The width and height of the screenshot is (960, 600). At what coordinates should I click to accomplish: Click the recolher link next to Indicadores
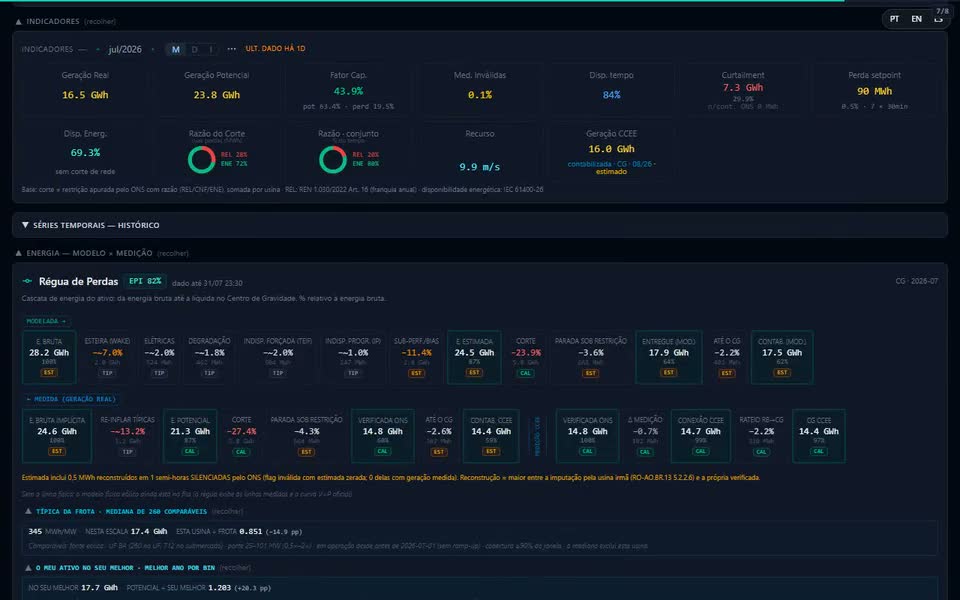(100, 21)
